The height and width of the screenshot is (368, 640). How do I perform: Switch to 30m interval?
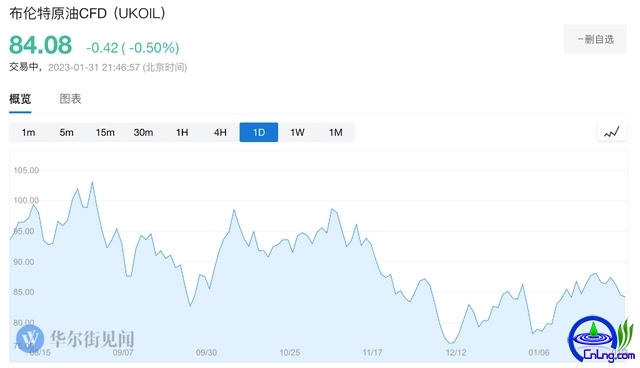tap(143, 133)
